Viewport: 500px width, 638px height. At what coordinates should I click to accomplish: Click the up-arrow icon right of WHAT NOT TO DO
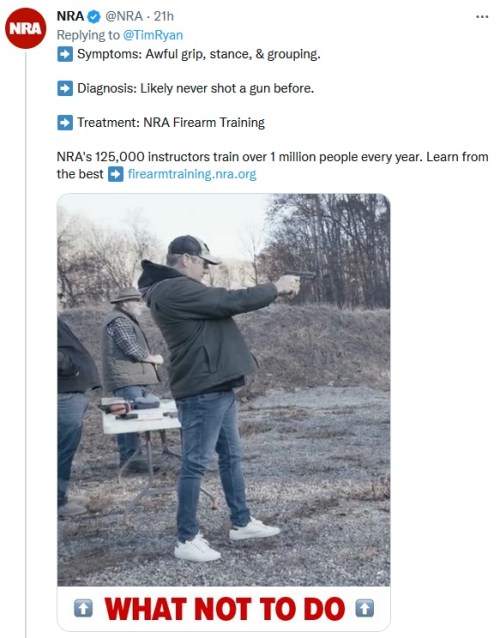[365, 609]
